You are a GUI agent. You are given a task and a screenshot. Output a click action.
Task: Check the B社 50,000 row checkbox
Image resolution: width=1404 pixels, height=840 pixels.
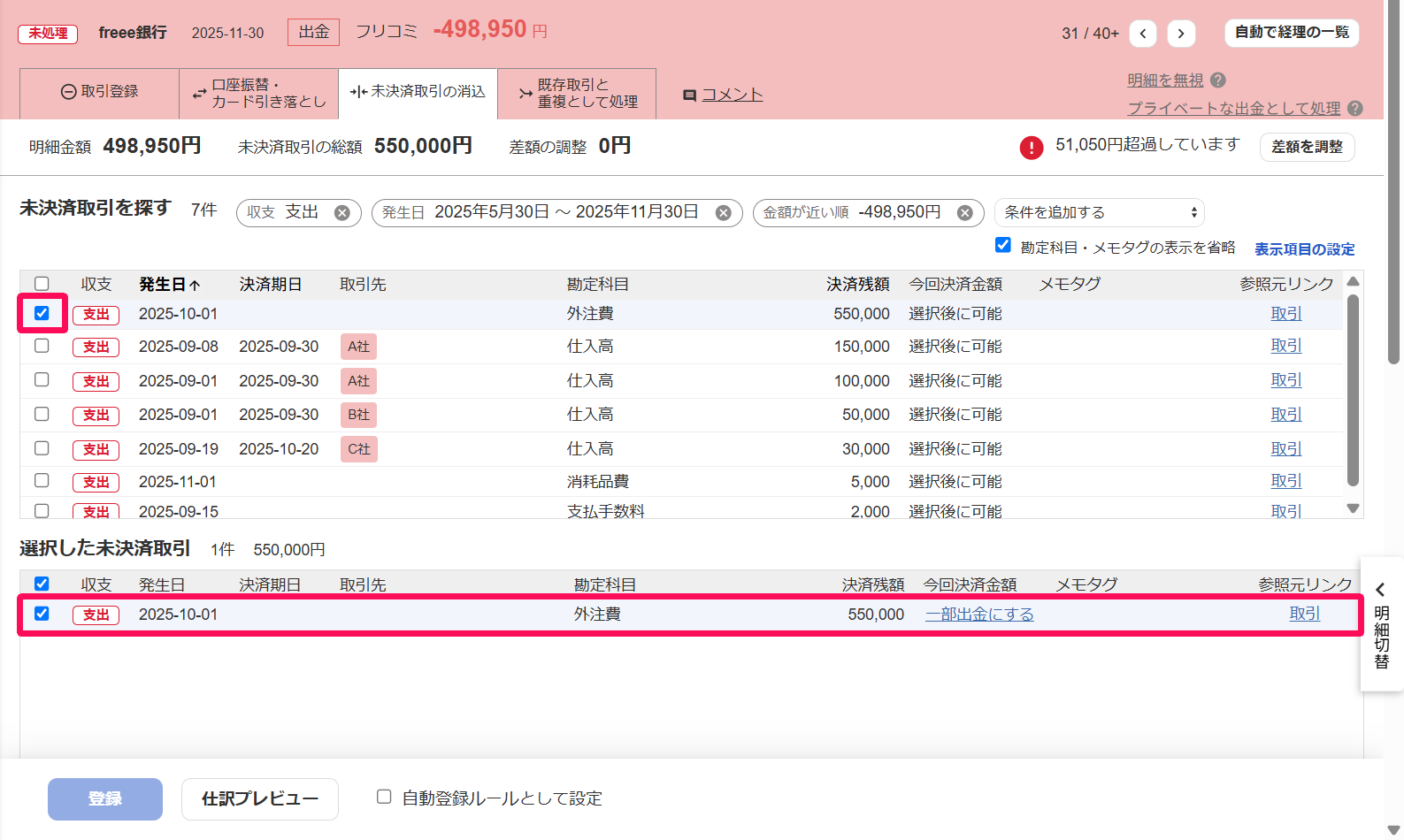[42, 414]
